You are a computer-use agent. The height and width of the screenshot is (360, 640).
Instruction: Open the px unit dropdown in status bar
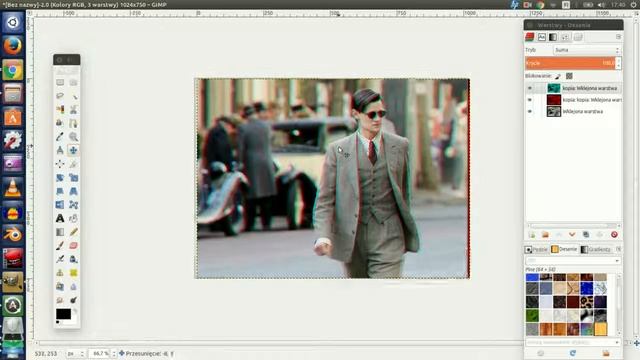coord(76,353)
